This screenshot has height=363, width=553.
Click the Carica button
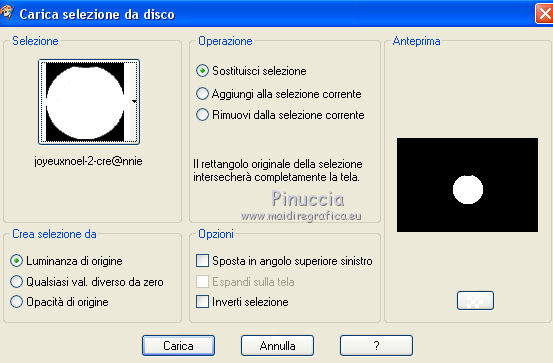(178, 345)
